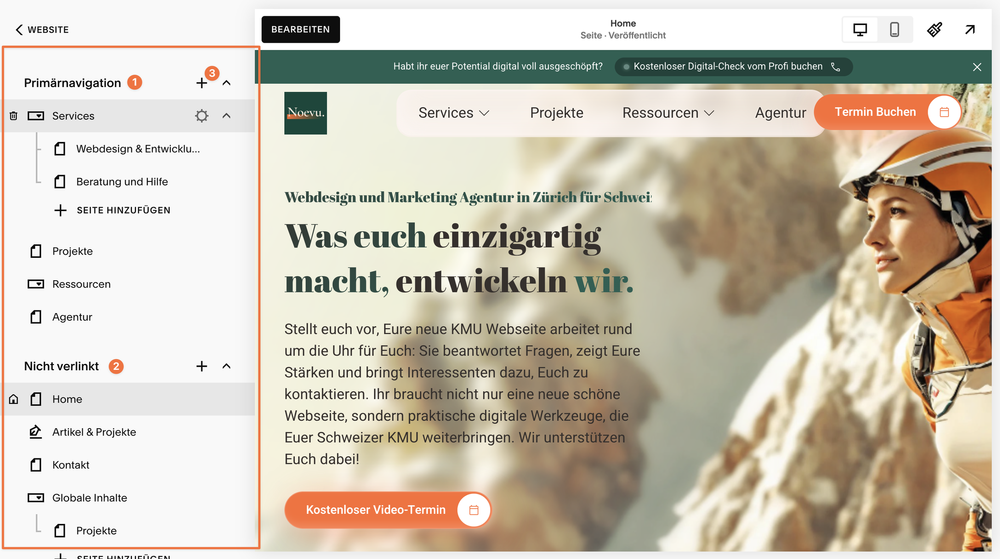Image resolution: width=1000 pixels, height=559 pixels.
Task: Open Services folder settings gear
Action: [x=202, y=116]
